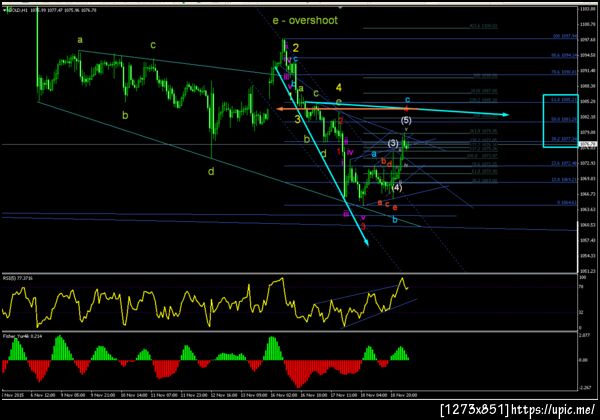Select the cyan rectangle near the Fibonacci levels
The image size is (600, 420).
click(x=561, y=120)
